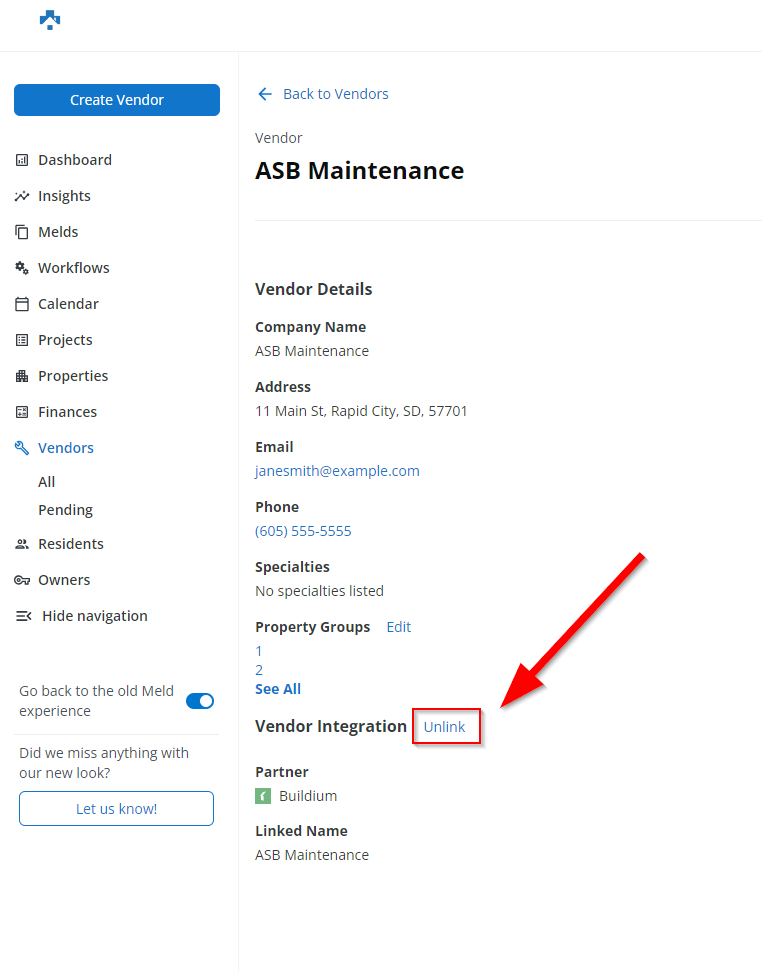Viewport: 762px width, 972px height.
Task: Open the Calendar icon in navigation
Action: [22, 304]
